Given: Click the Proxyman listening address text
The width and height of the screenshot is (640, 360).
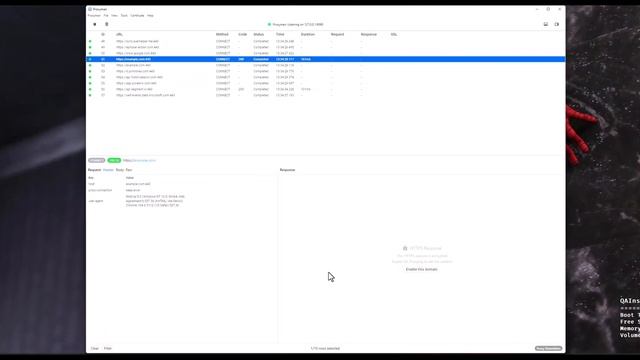Looking at the screenshot, I should pos(298,24).
